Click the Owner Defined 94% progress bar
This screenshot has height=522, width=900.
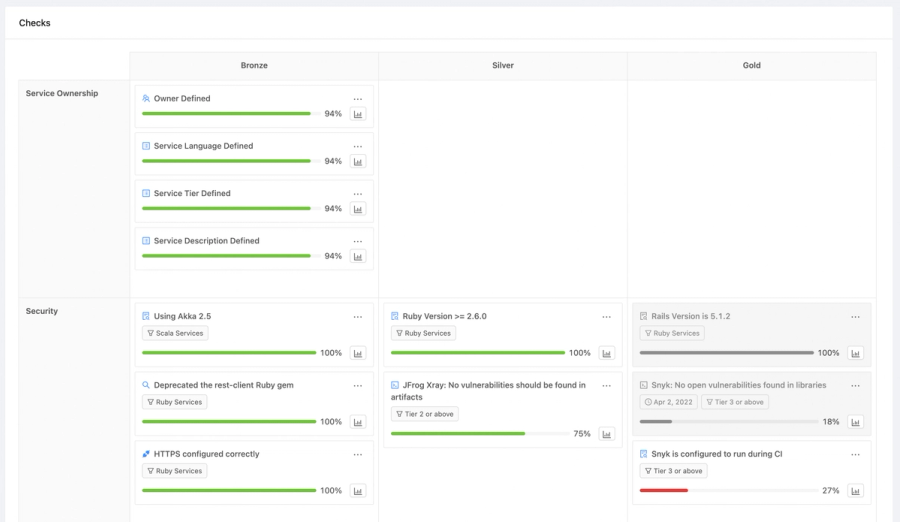pos(231,114)
